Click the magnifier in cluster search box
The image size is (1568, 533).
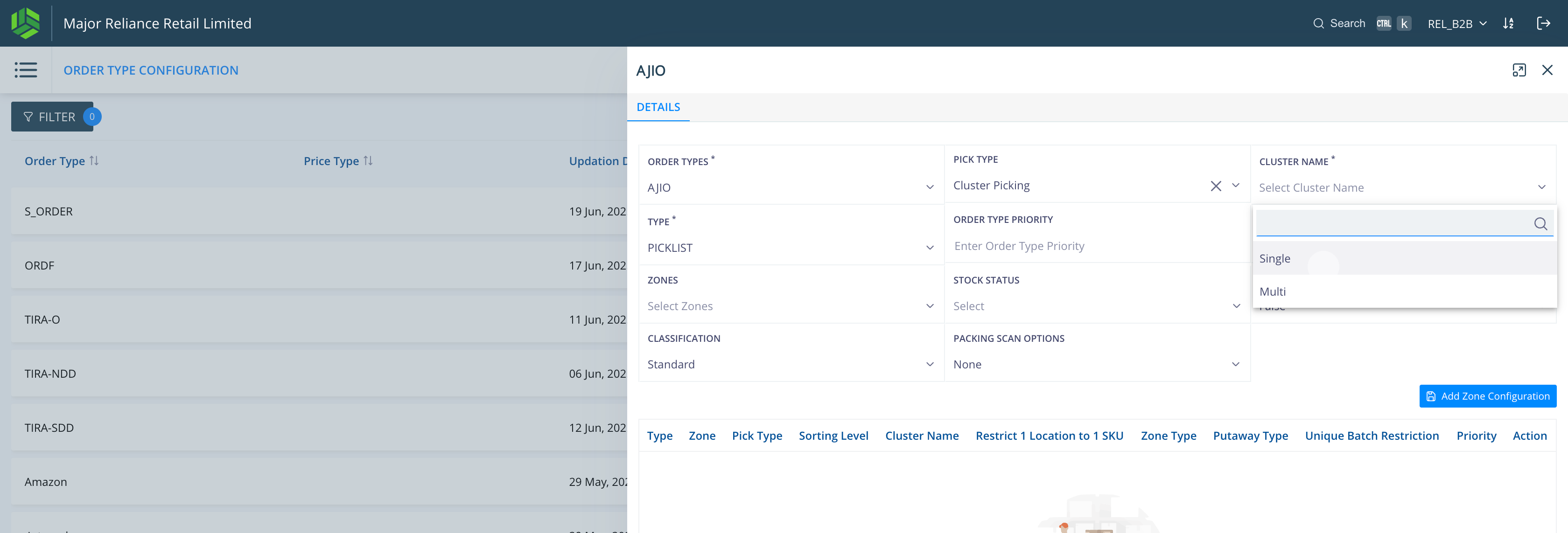(1540, 223)
